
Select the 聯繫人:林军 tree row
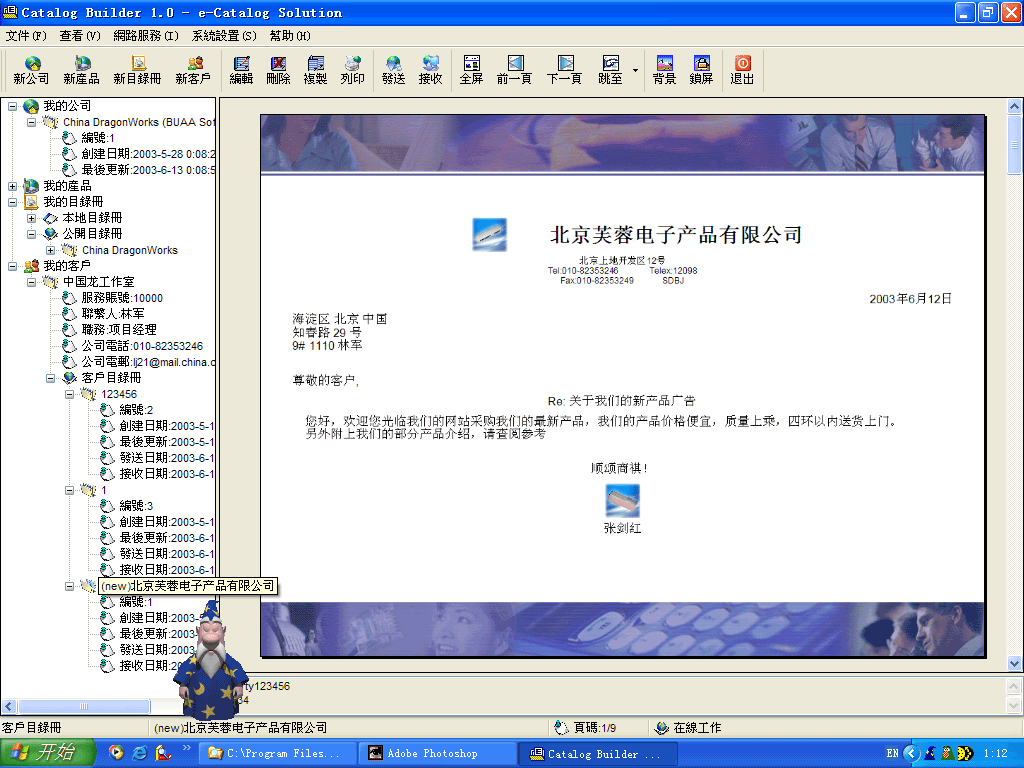[x=112, y=314]
